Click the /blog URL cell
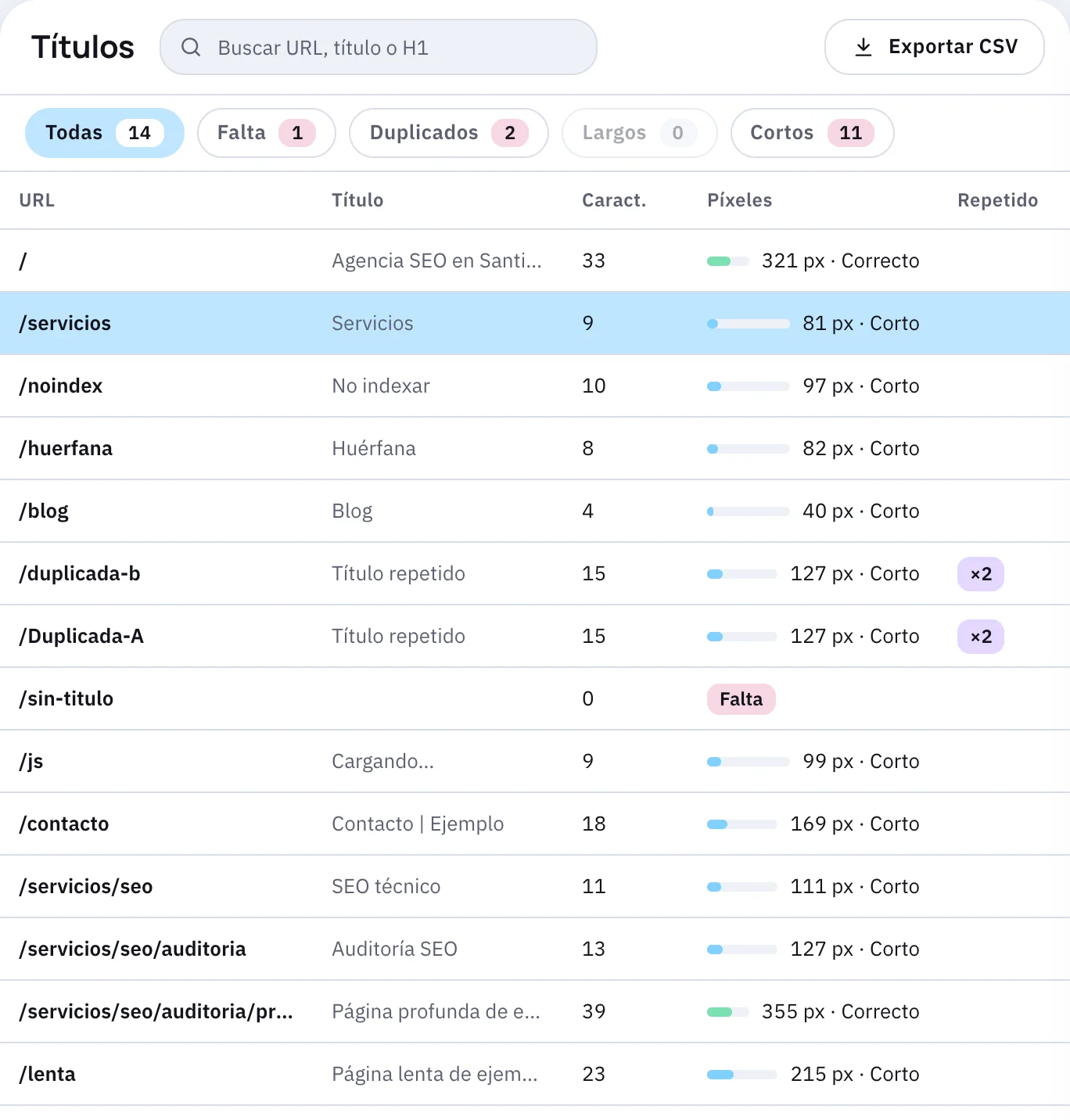The image size is (1070, 1120). [44, 512]
